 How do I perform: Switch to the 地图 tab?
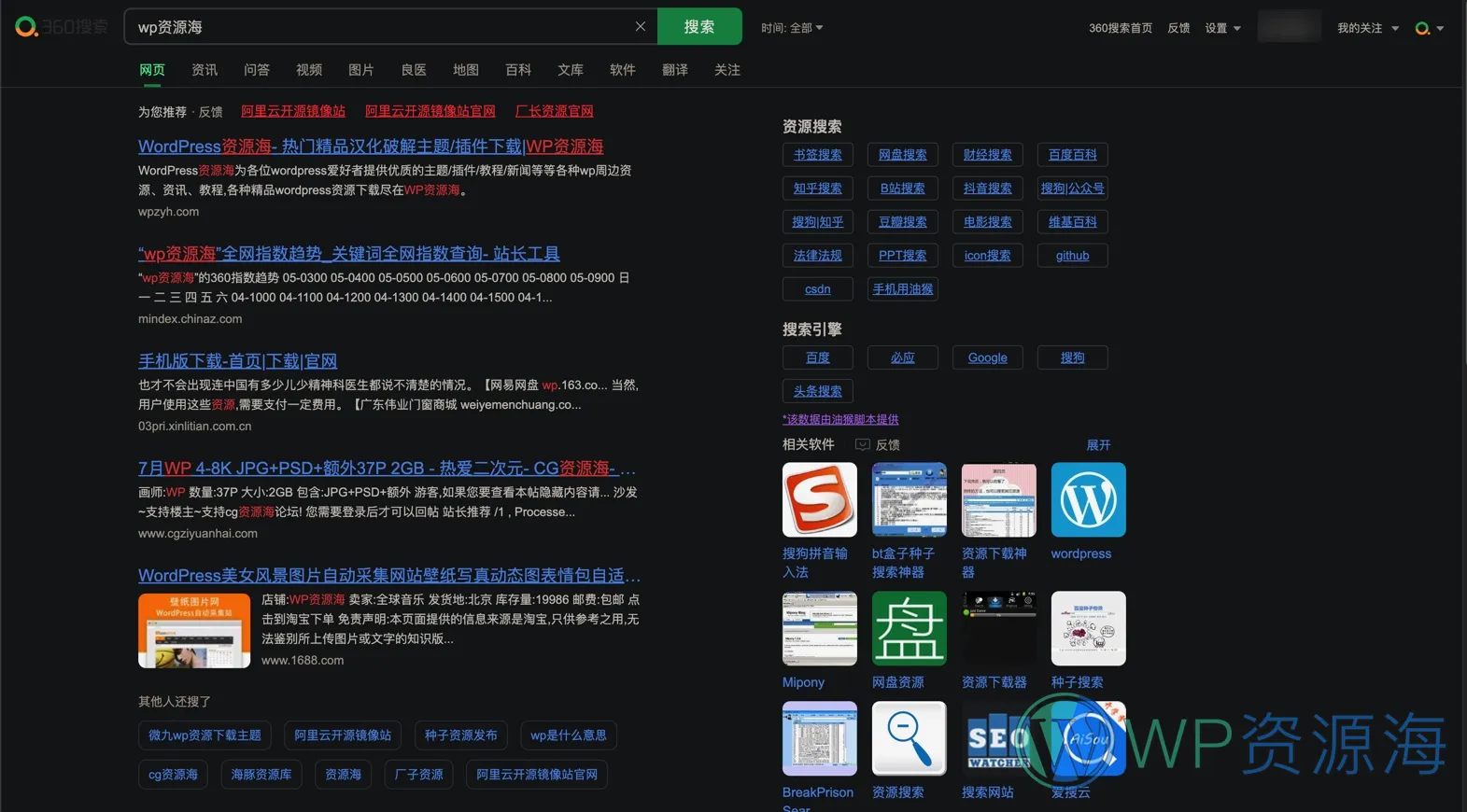point(466,70)
